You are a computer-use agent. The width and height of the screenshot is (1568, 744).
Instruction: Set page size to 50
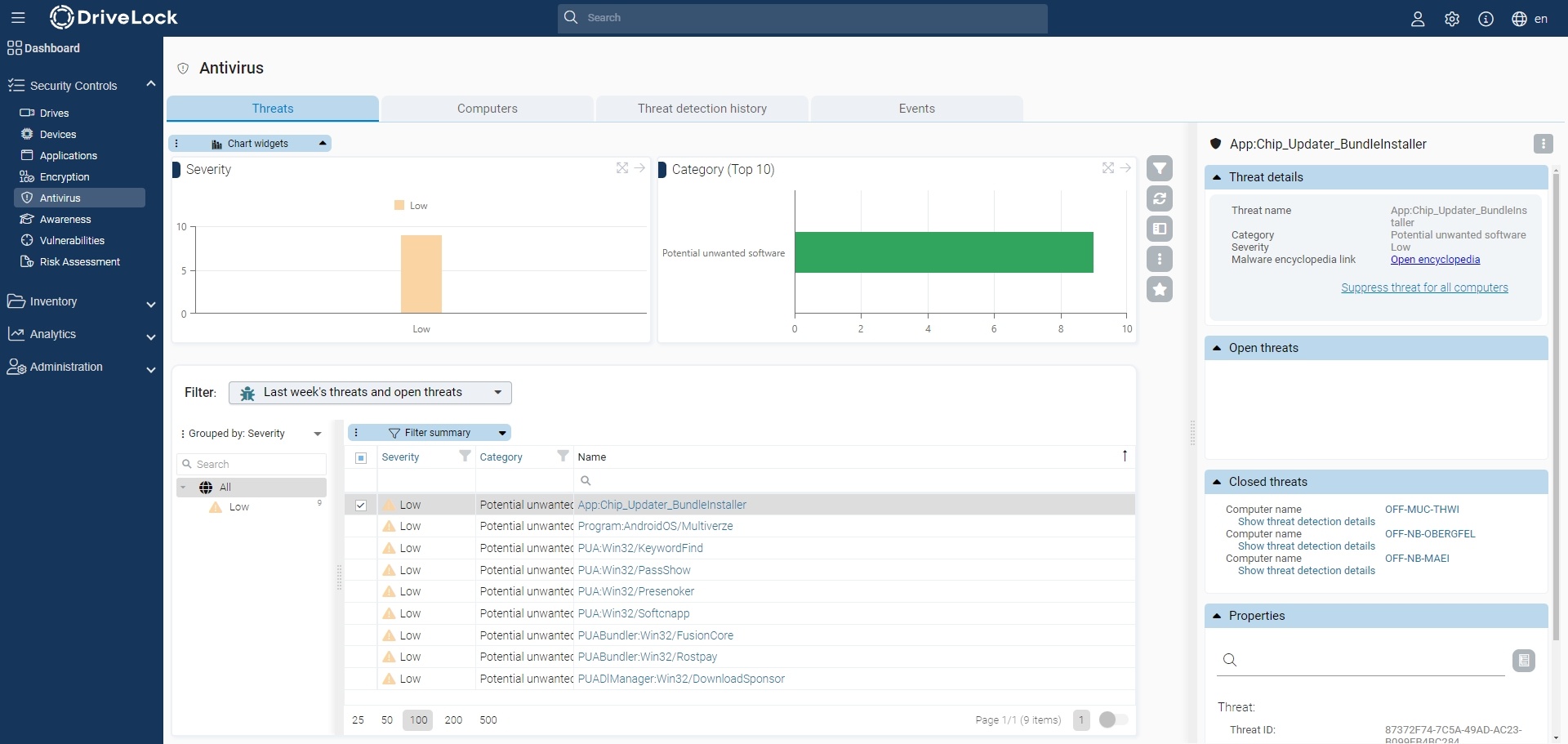pyautogui.click(x=387, y=720)
